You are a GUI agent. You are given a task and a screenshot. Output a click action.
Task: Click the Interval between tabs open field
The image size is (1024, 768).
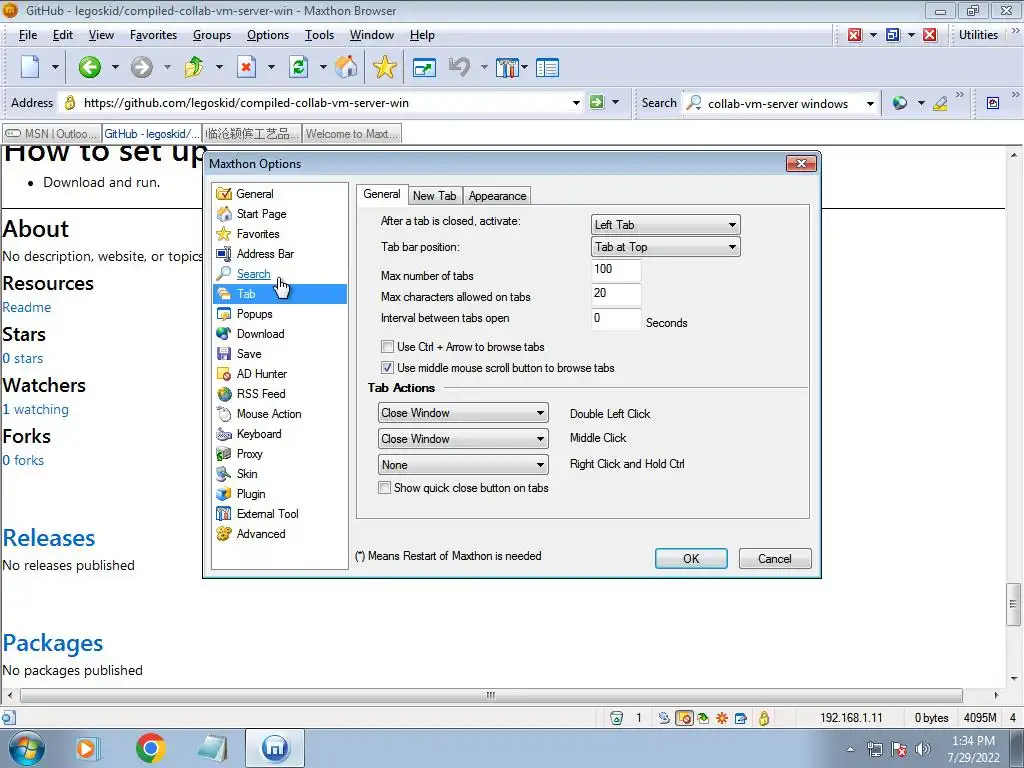616,319
